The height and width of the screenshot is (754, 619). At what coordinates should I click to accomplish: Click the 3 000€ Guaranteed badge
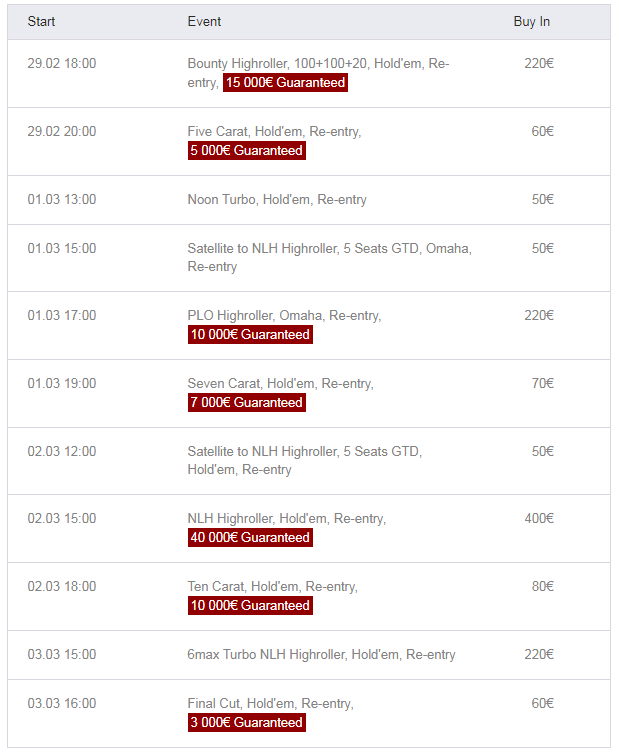click(x=246, y=723)
